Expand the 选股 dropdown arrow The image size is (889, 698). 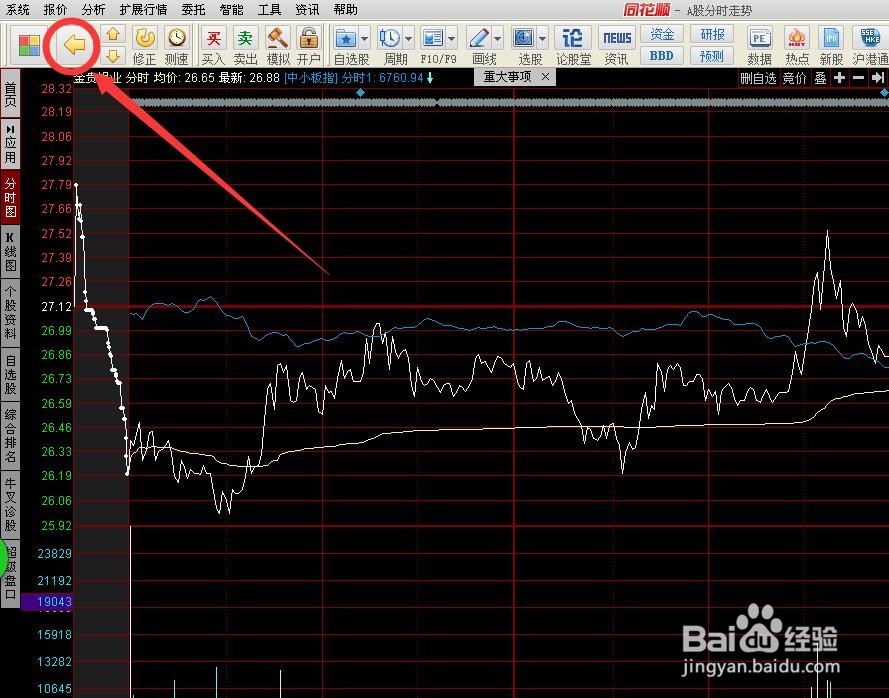click(x=543, y=39)
